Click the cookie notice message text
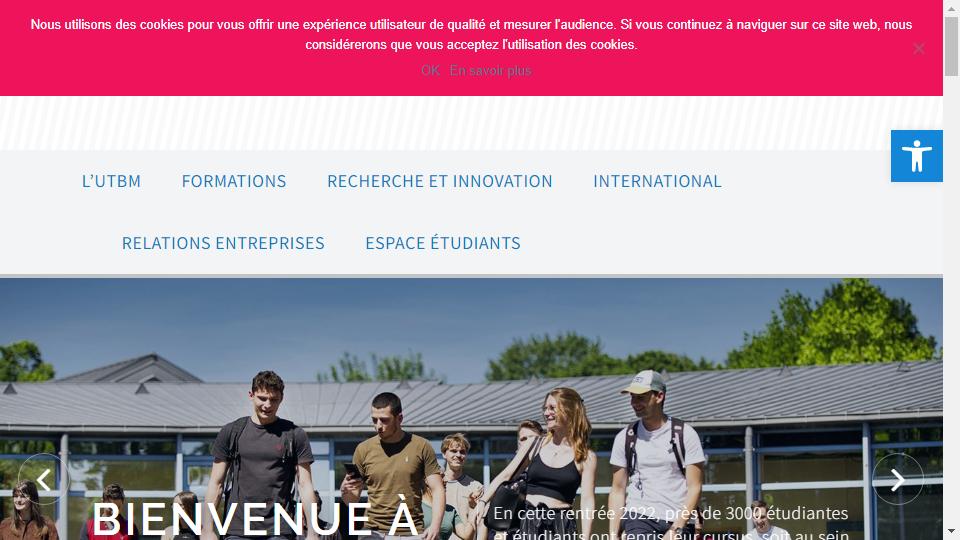This screenshot has width=960, height=540. click(x=471, y=34)
